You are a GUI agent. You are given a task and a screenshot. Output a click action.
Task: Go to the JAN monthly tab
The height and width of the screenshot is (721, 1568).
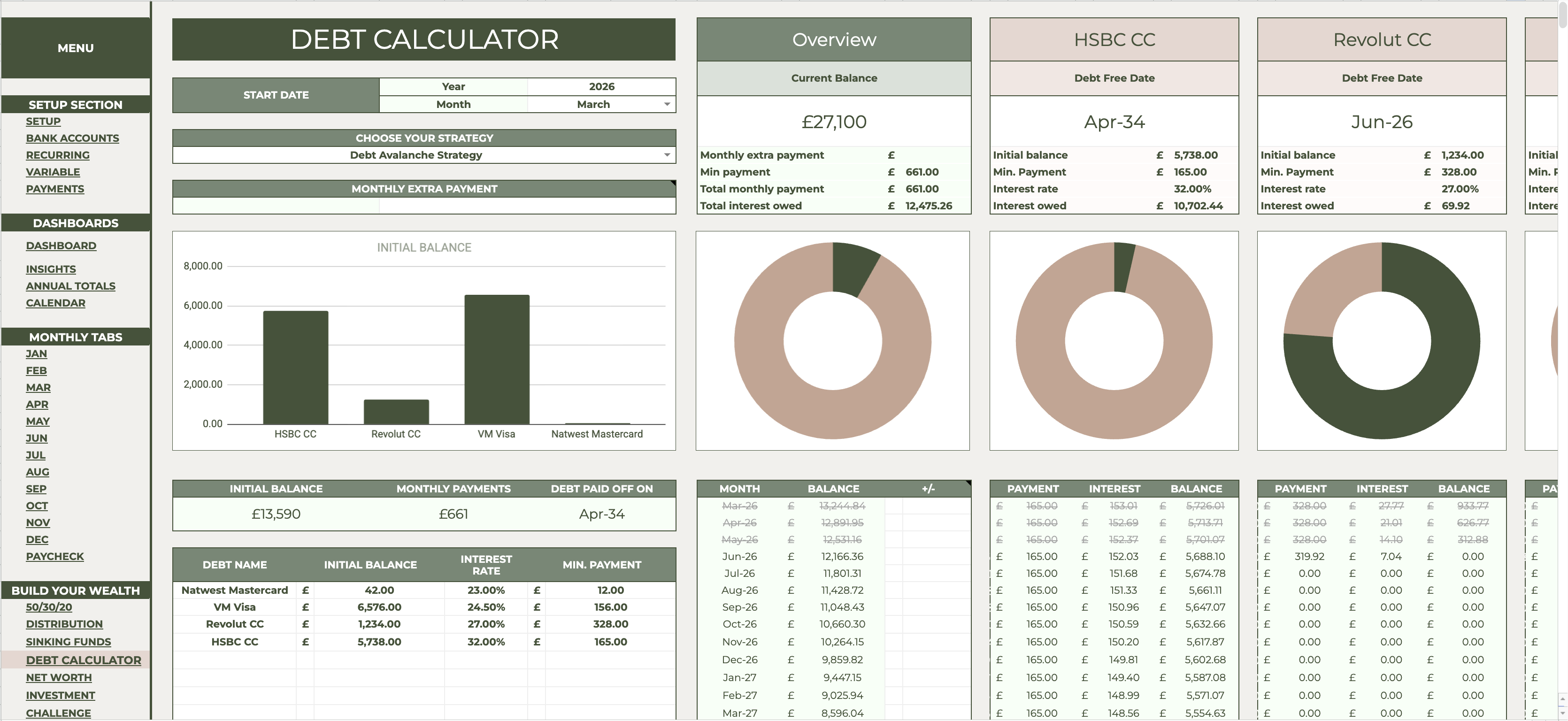[x=36, y=353]
